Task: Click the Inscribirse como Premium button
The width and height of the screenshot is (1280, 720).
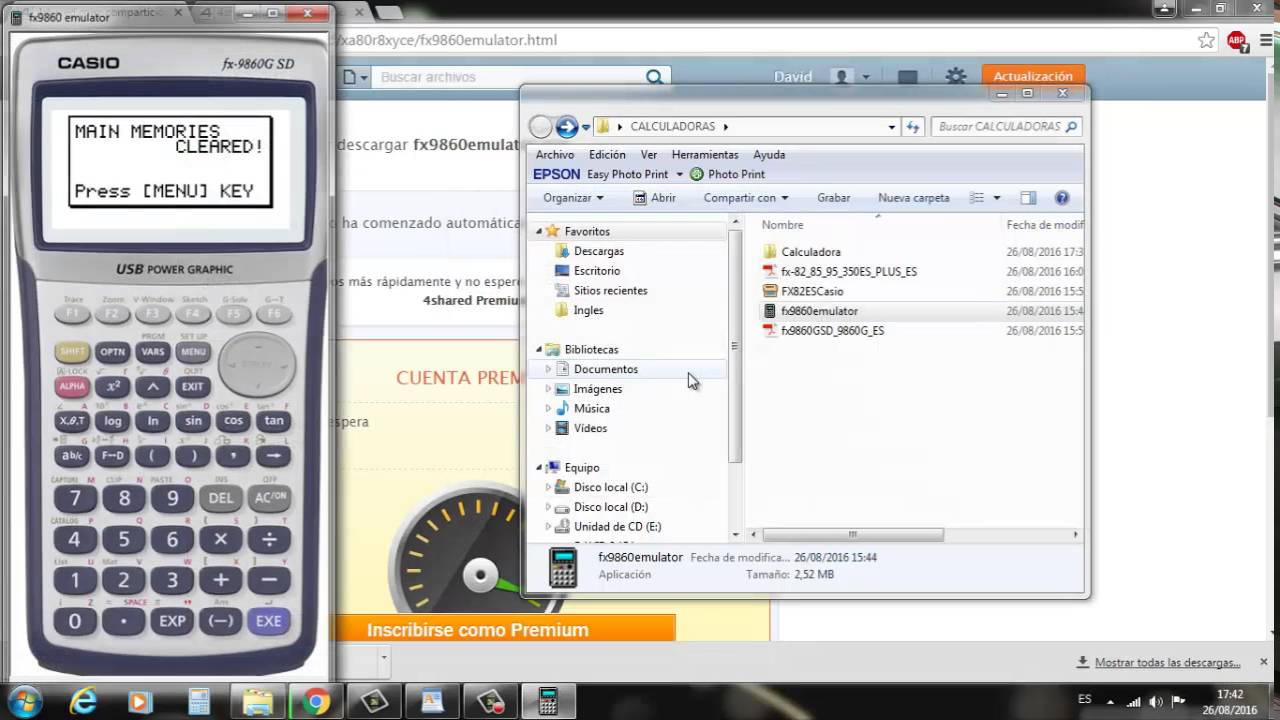Action: tap(504, 630)
